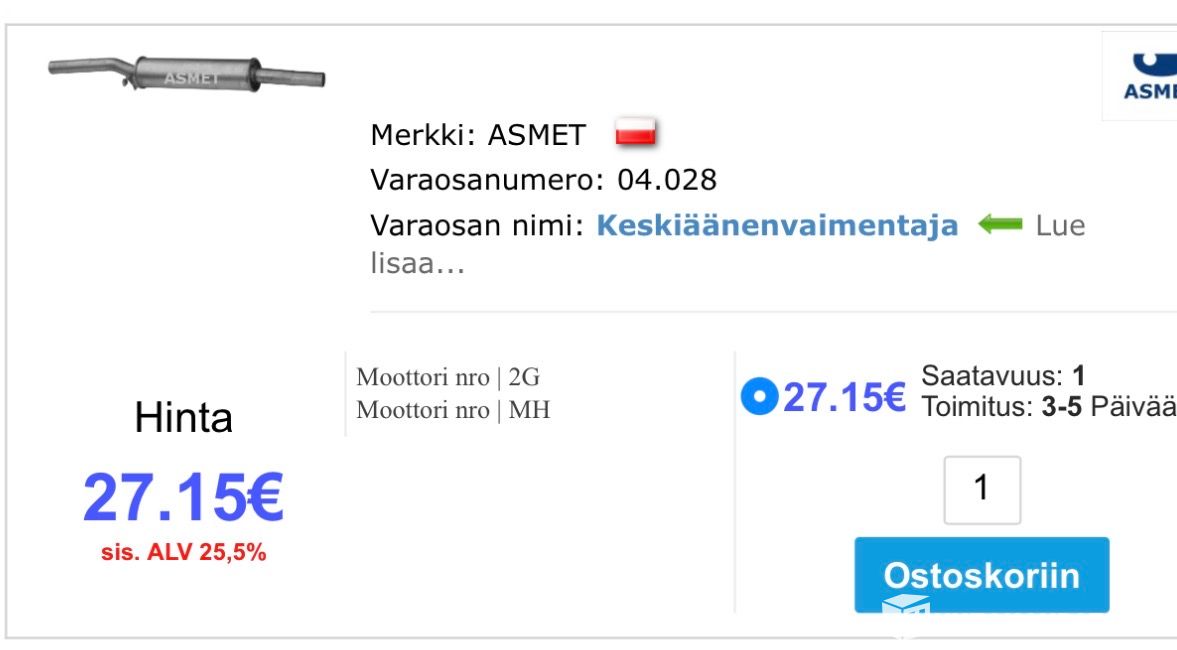This screenshot has height=650, width=1177.
Task: Click the large blue 27.15€ price under Hinta
Action: 183,498
